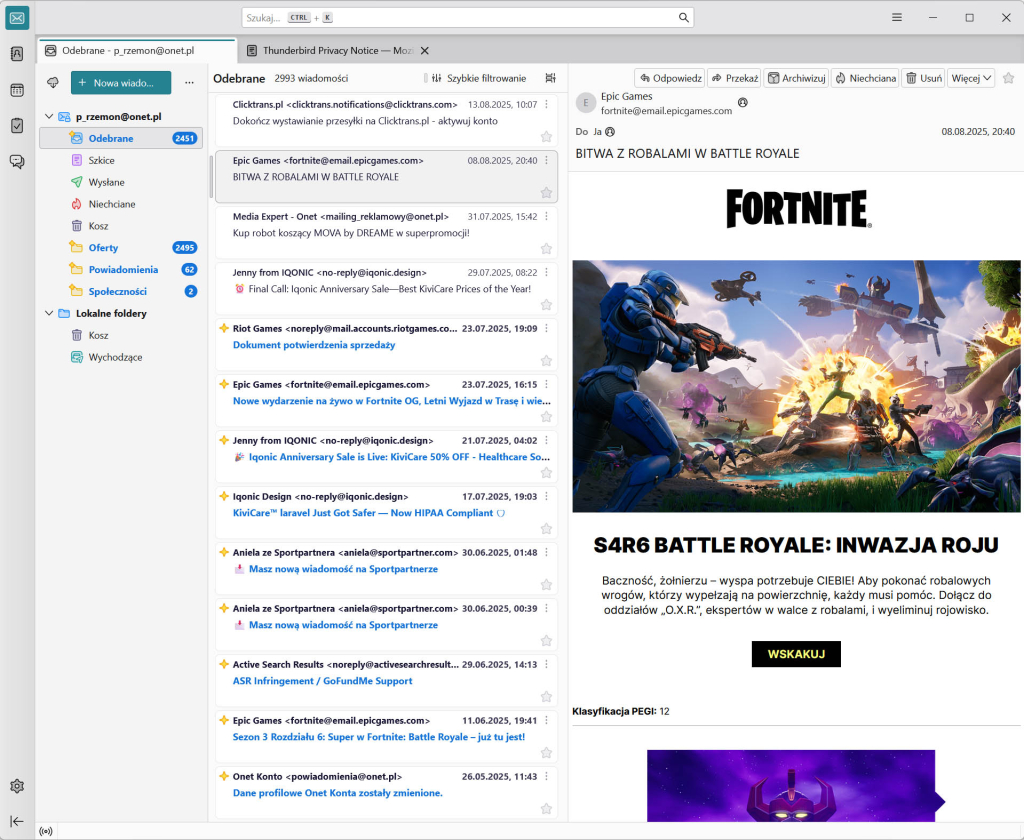Open the Chat space icon
1024x840 pixels.
pos(17,162)
